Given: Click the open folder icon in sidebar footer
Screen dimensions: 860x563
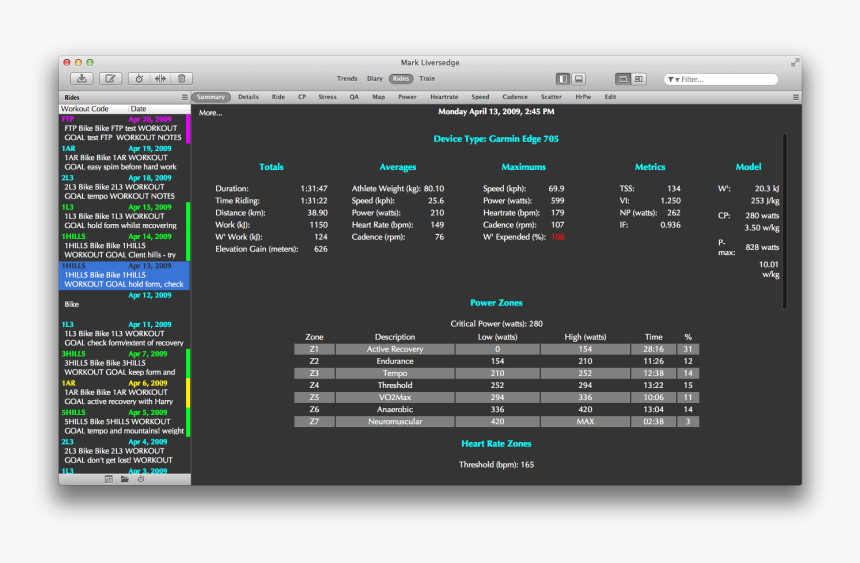Looking at the screenshot, I should tap(125, 479).
